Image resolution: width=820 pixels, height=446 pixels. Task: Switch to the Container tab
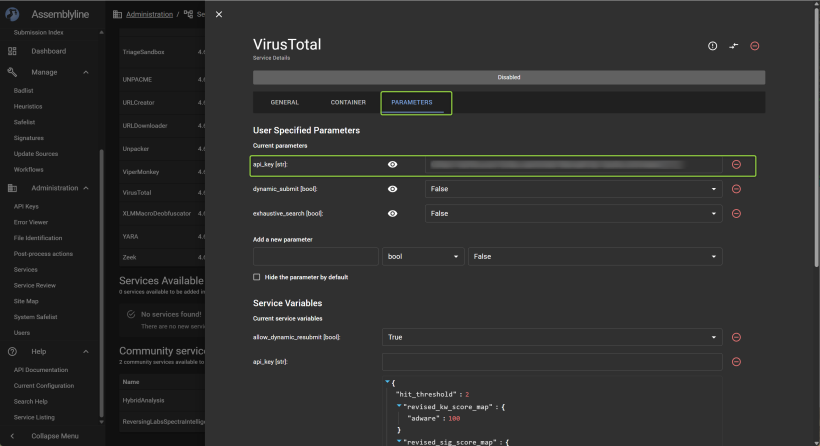(x=348, y=102)
